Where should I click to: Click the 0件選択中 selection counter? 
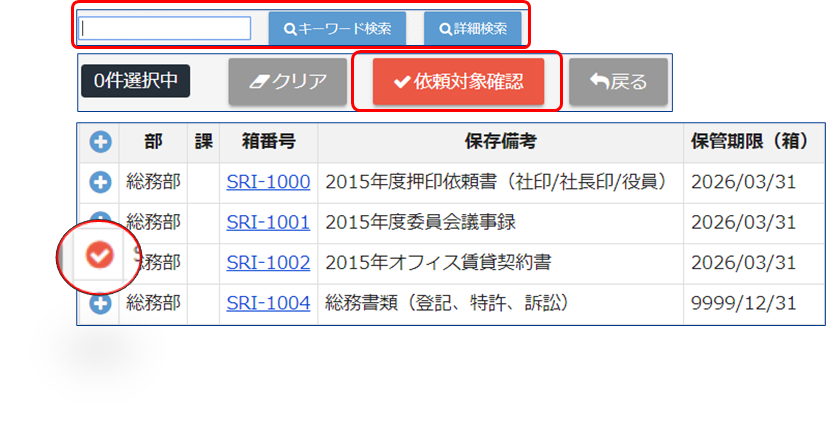(x=135, y=81)
